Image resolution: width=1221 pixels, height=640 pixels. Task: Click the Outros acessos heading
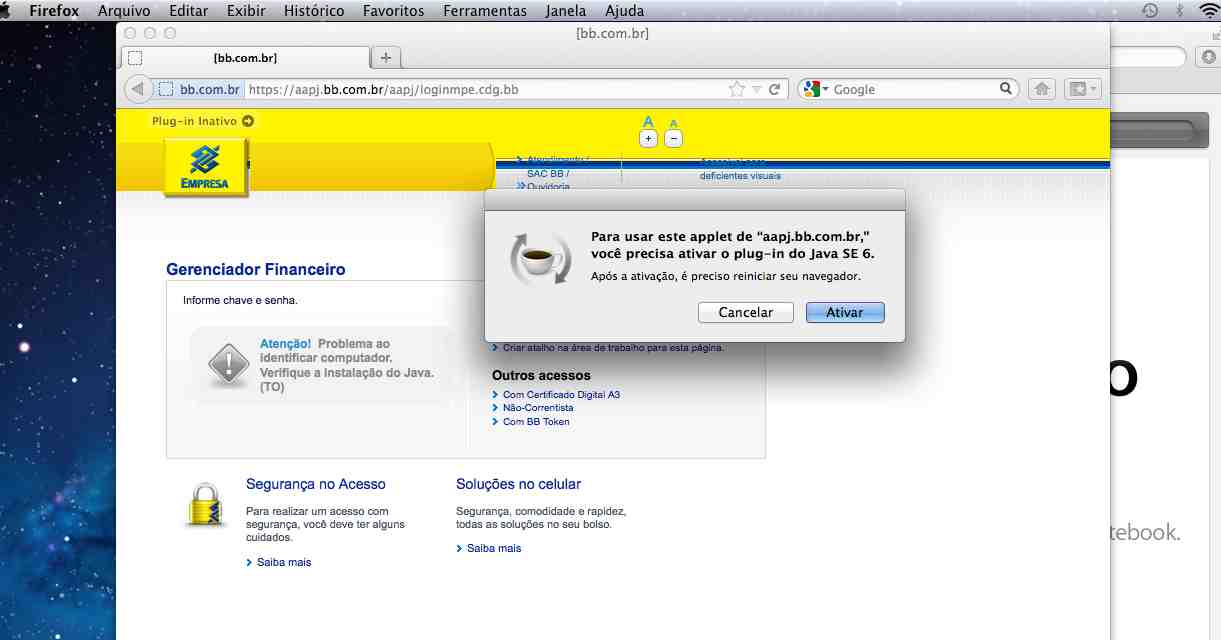541,376
